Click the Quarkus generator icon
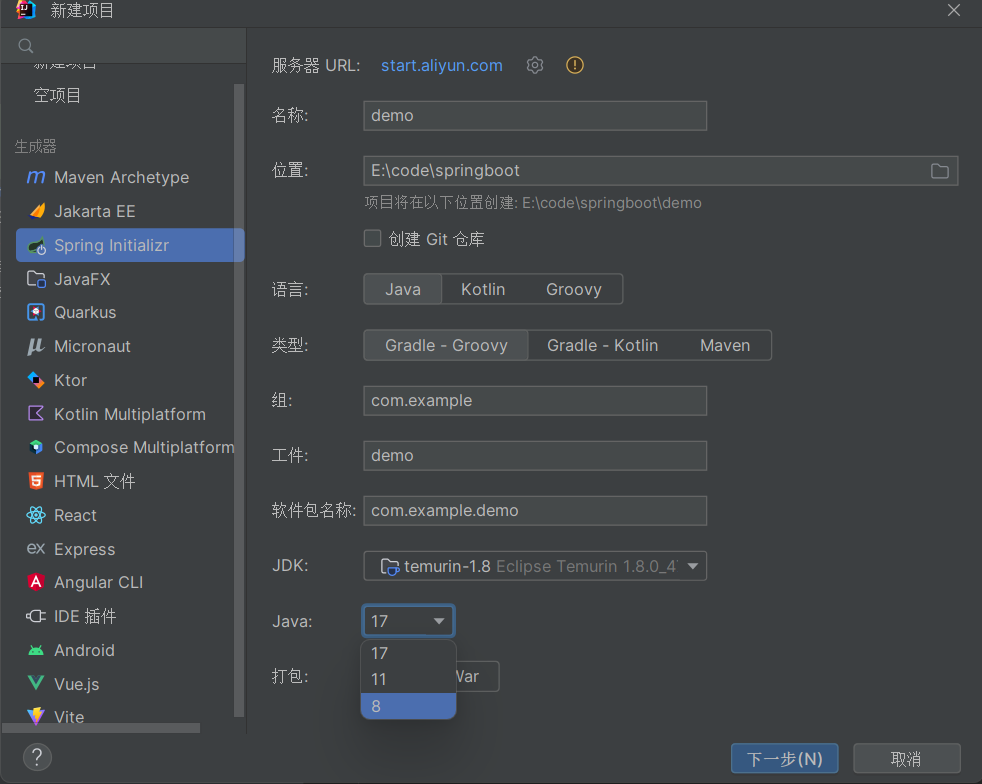 (x=36, y=312)
